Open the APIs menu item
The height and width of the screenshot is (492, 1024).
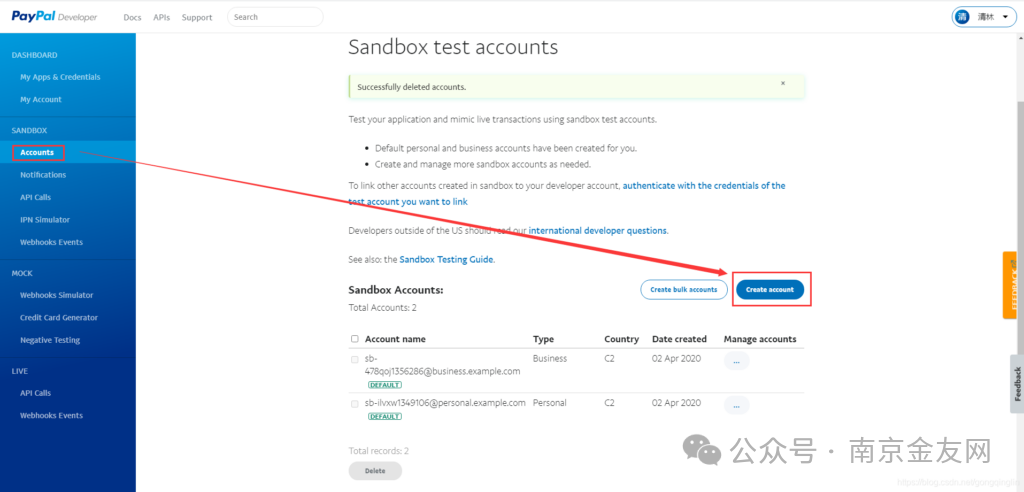[x=161, y=17]
